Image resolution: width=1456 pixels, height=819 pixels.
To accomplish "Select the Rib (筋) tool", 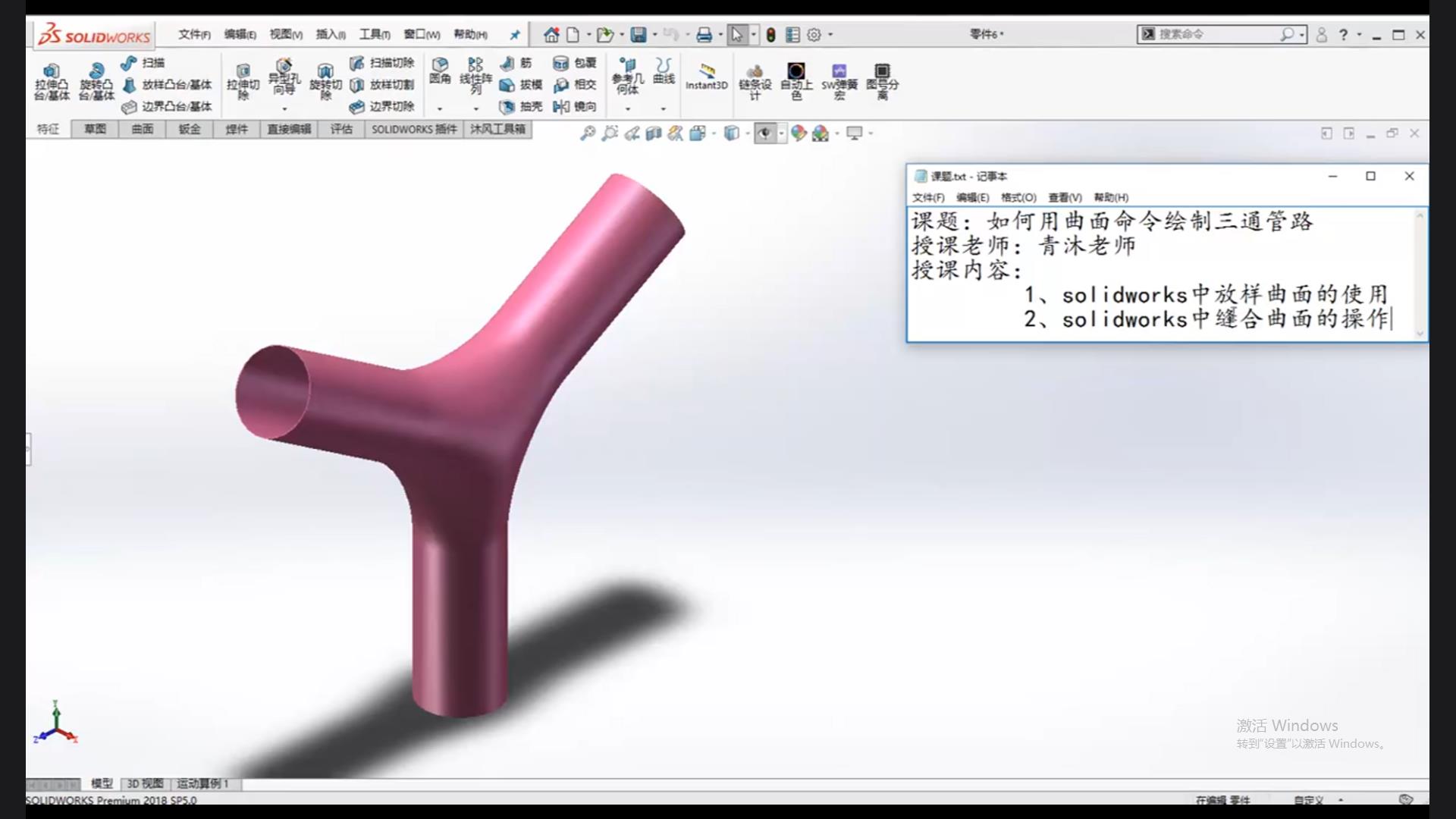I will (516, 63).
